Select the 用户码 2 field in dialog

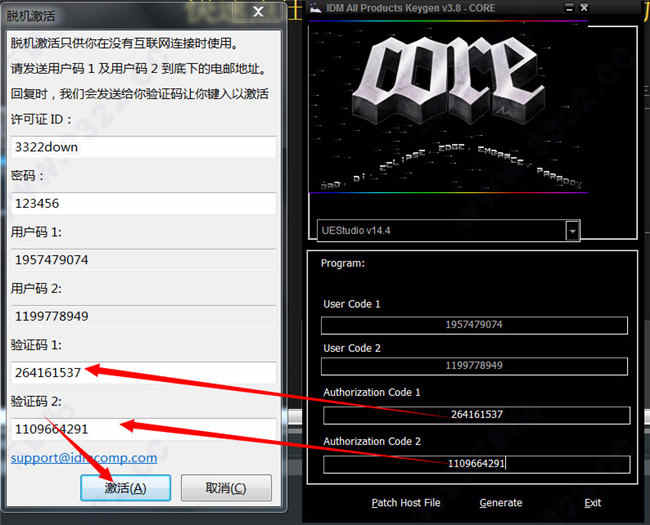pos(143,316)
